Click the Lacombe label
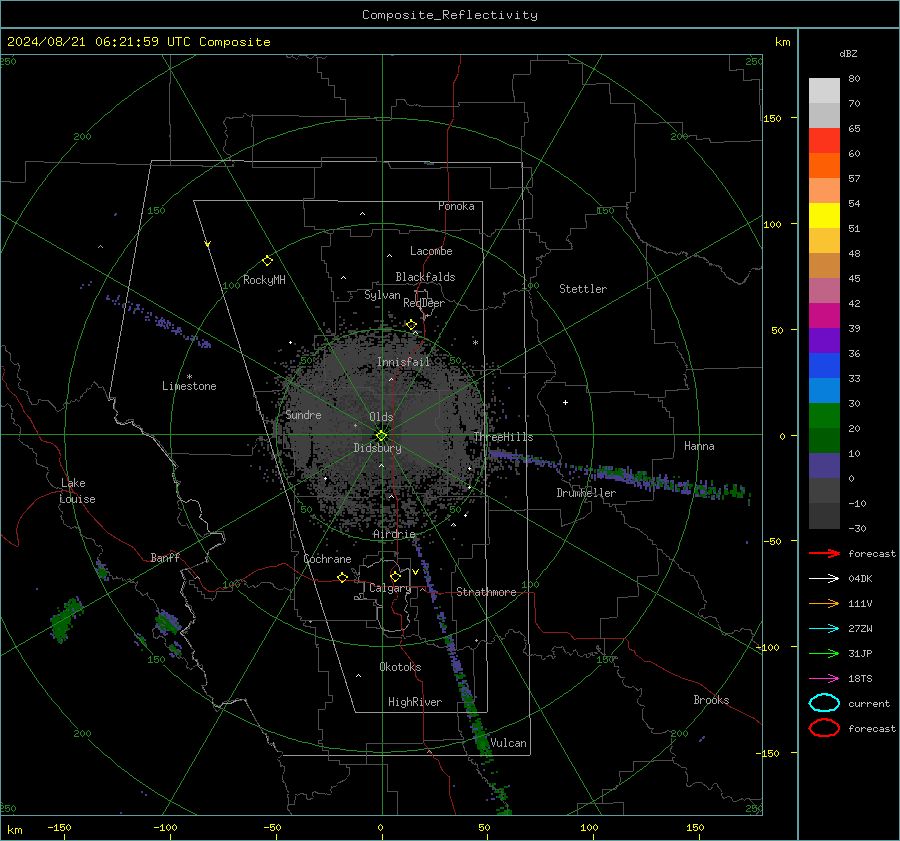The width and height of the screenshot is (900, 841). pyautogui.click(x=431, y=251)
